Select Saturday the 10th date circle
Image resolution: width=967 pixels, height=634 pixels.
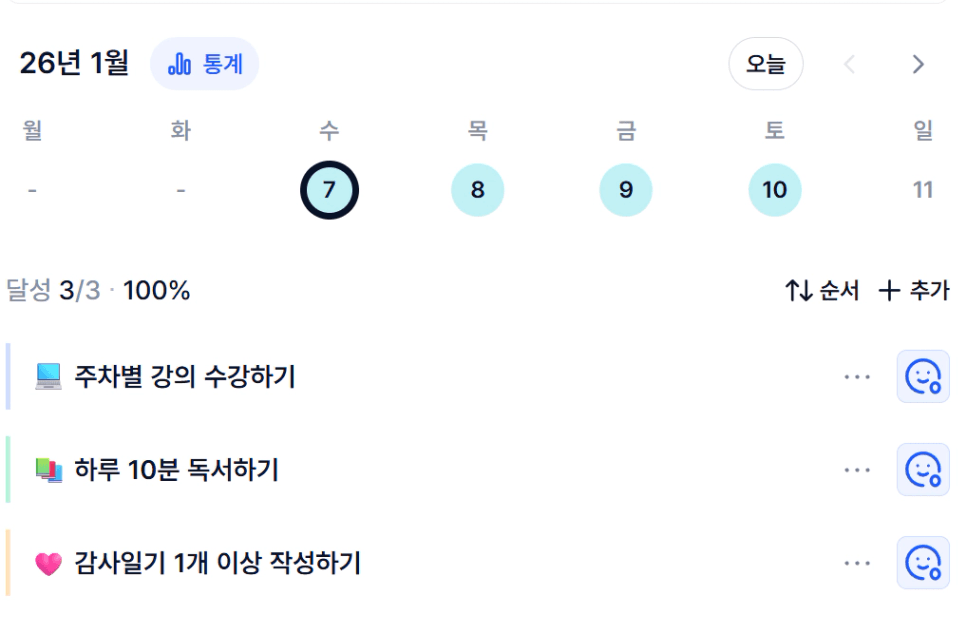click(774, 190)
